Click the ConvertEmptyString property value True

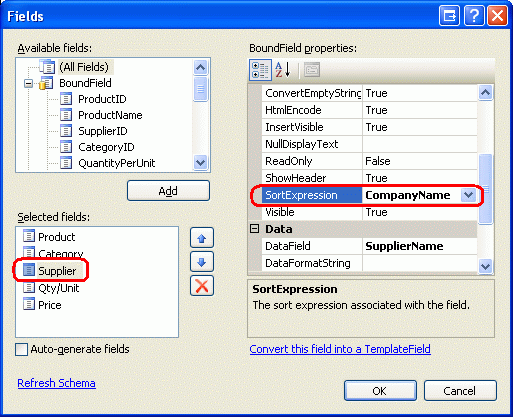click(420, 93)
